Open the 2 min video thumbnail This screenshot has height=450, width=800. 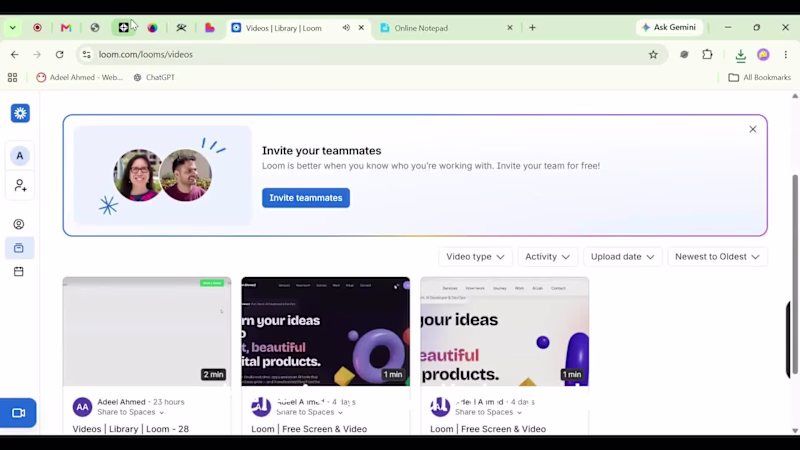147,332
